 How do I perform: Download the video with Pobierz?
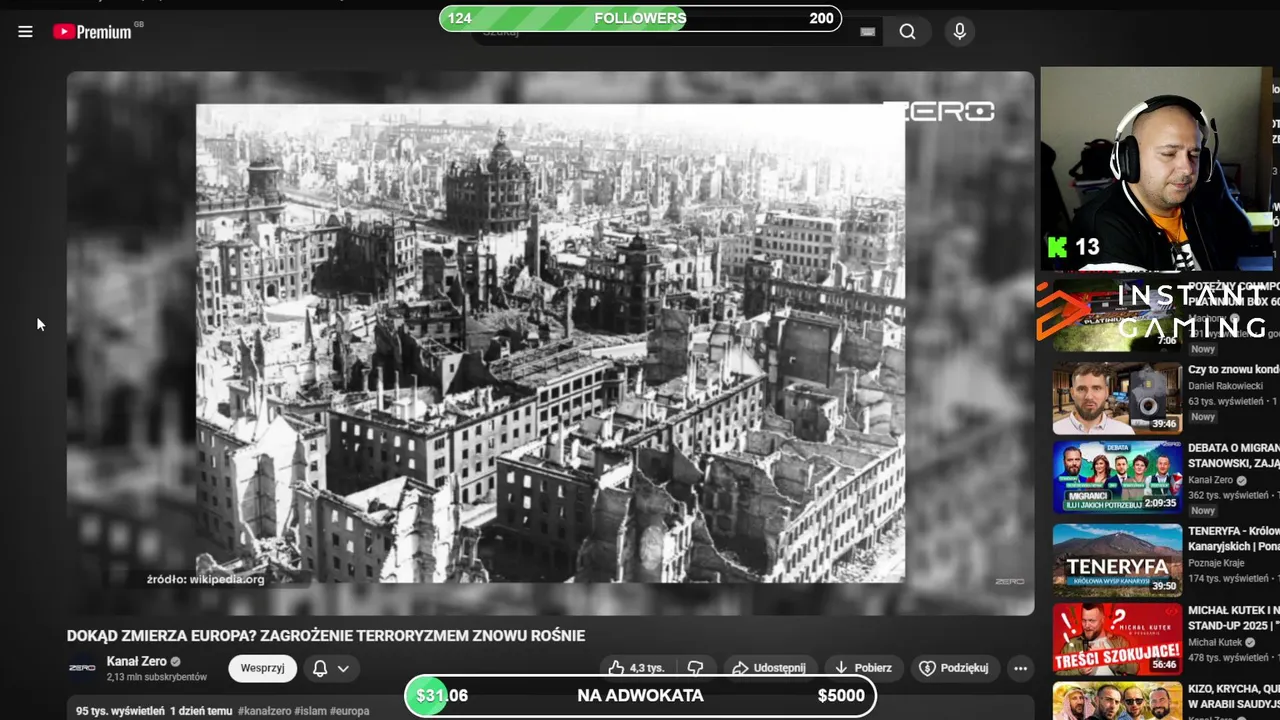(x=863, y=668)
